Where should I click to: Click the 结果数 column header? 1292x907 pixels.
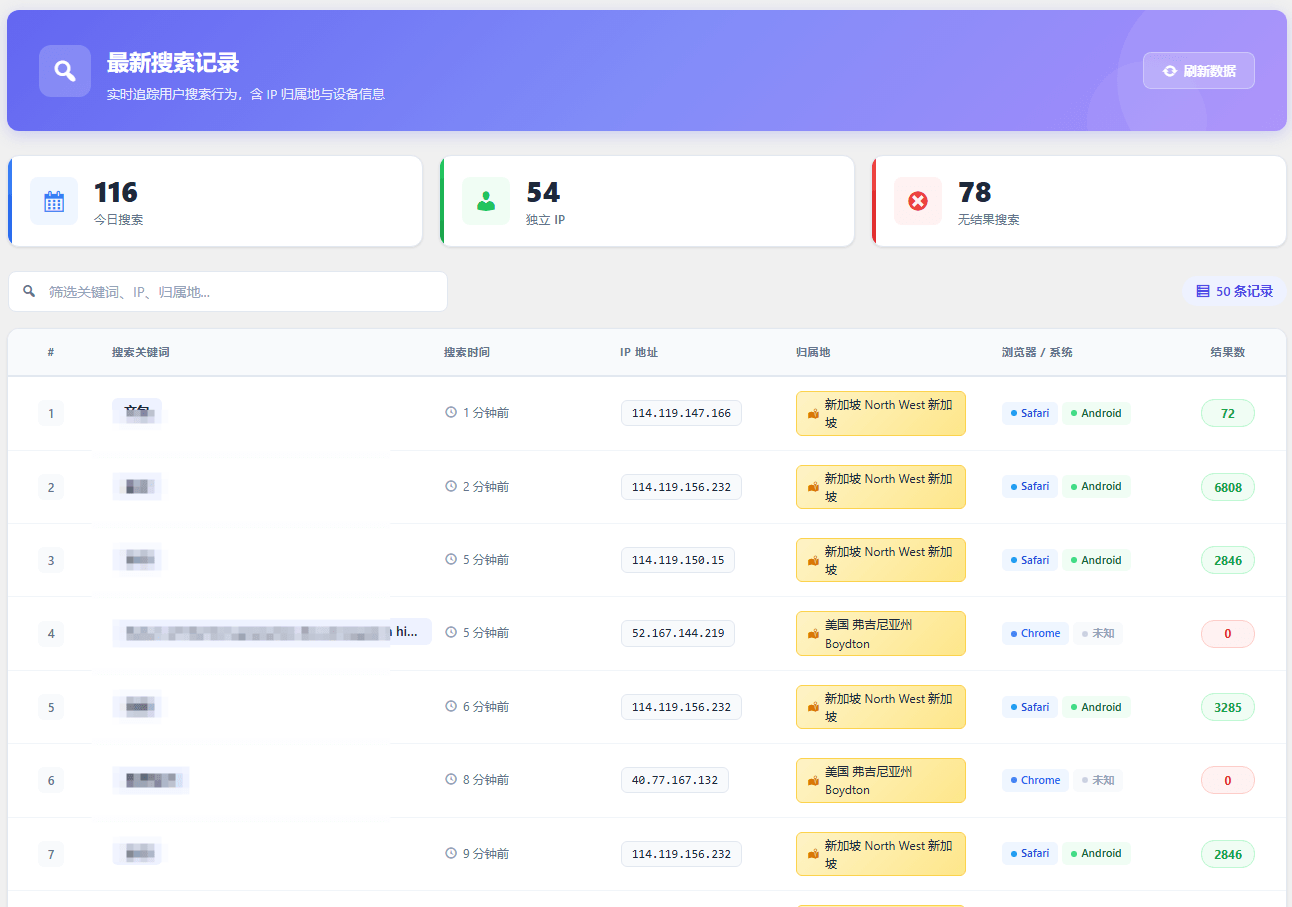[x=1227, y=353]
